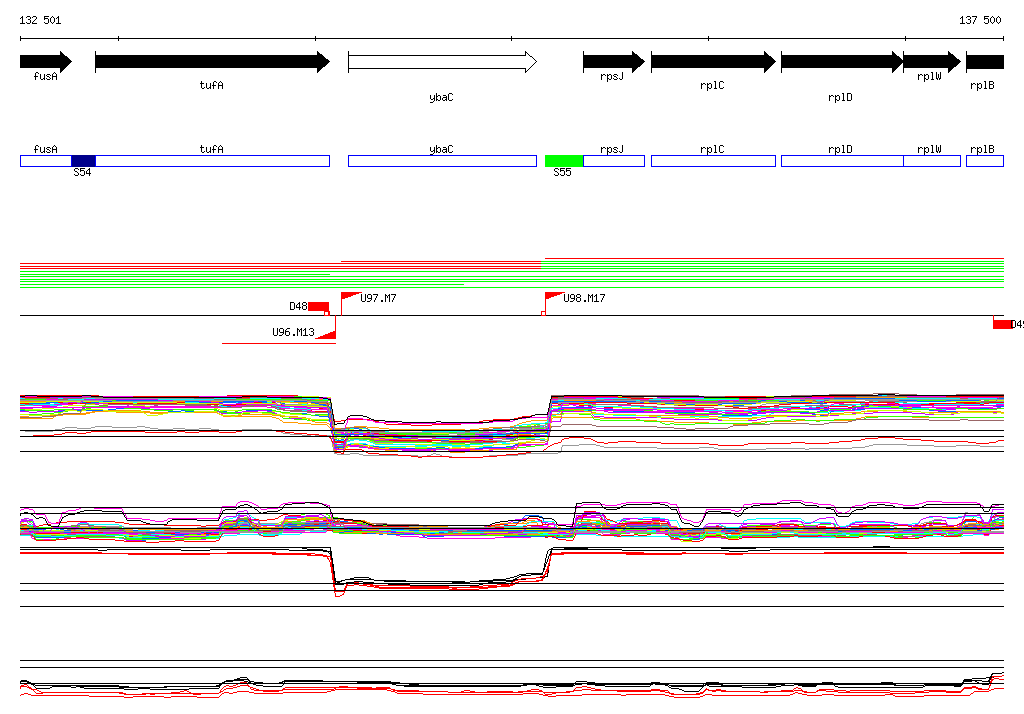Screen dimensions: 1024x714
Task: Click the blue-outlined tufA annotation box
Action: (x=212, y=161)
